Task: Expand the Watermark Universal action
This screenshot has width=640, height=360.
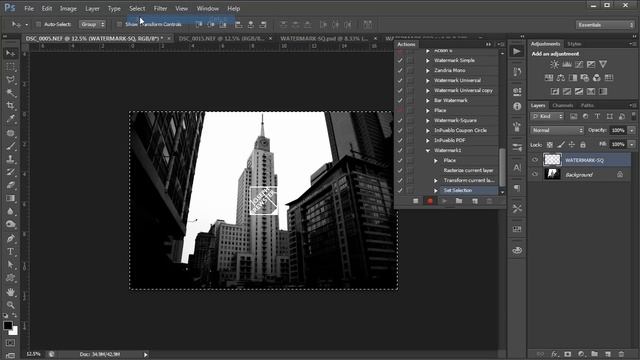Action: pos(428,80)
